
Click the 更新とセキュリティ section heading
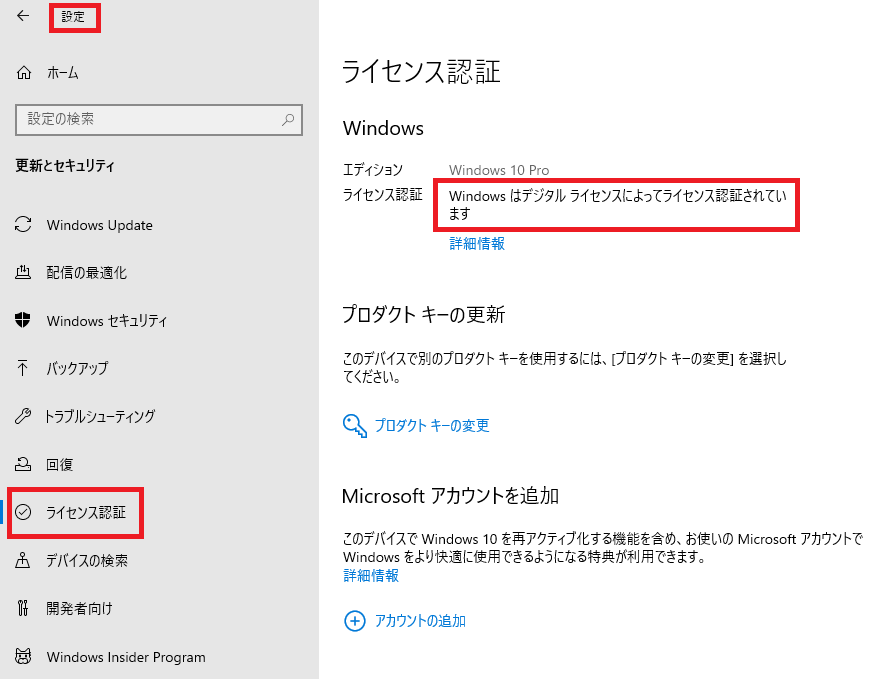tap(65, 165)
